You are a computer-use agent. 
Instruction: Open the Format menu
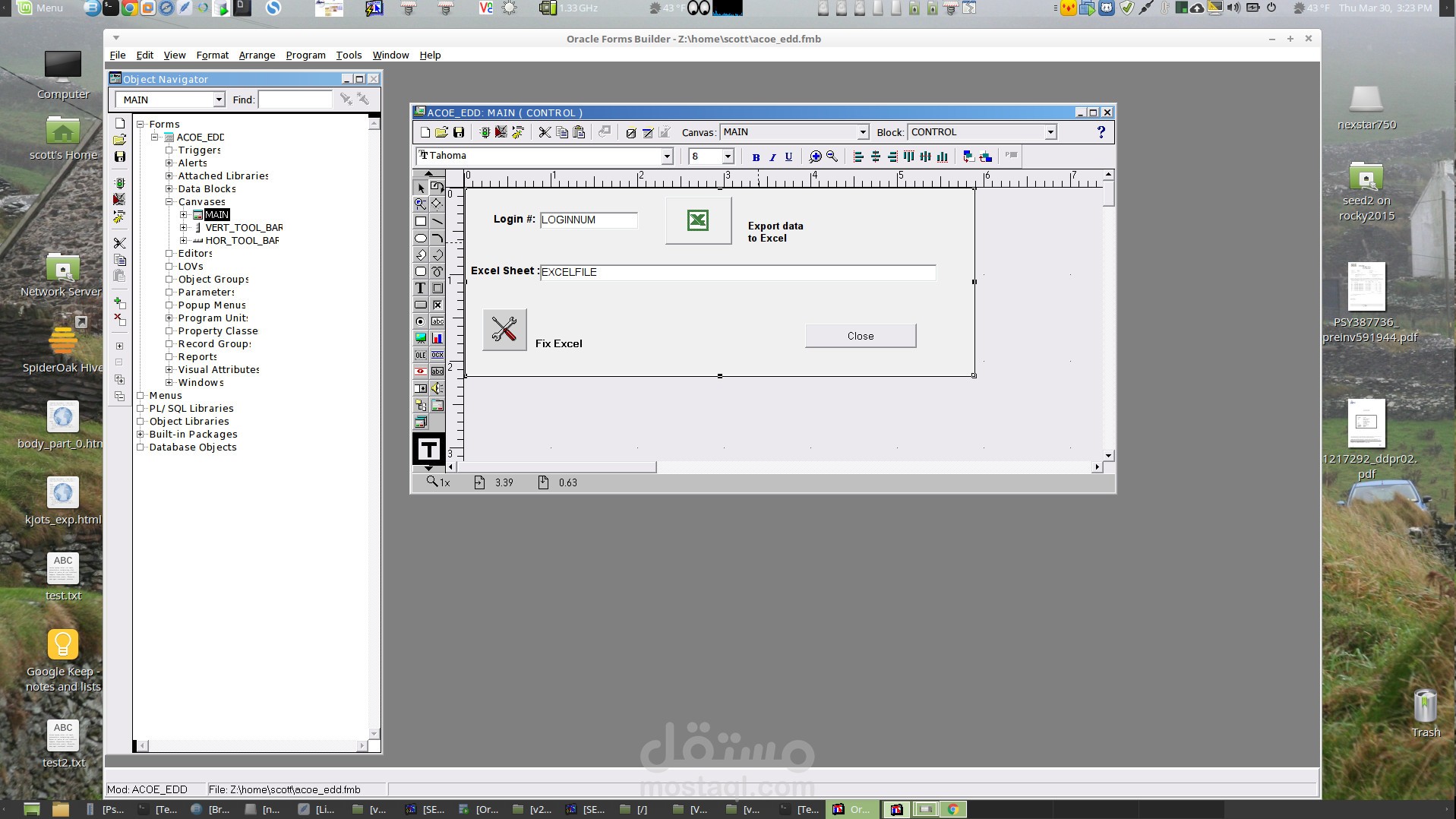point(212,55)
